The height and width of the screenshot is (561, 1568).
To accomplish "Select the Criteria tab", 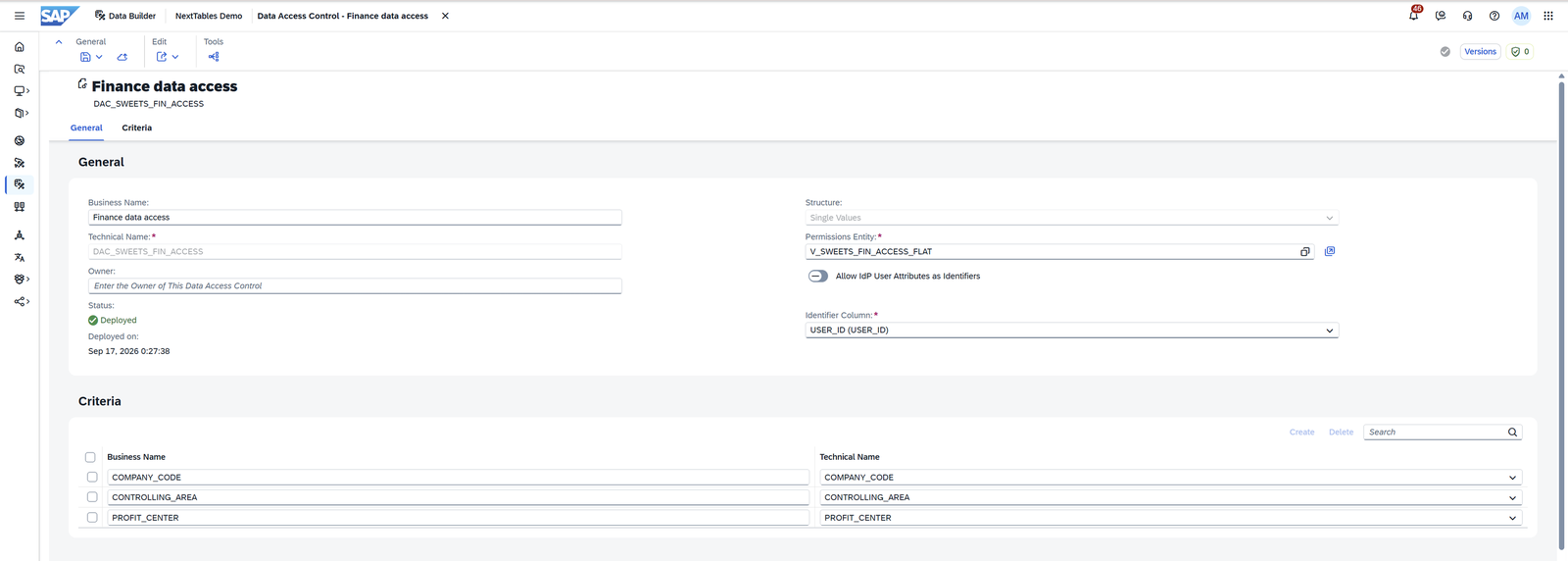I will point(137,128).
